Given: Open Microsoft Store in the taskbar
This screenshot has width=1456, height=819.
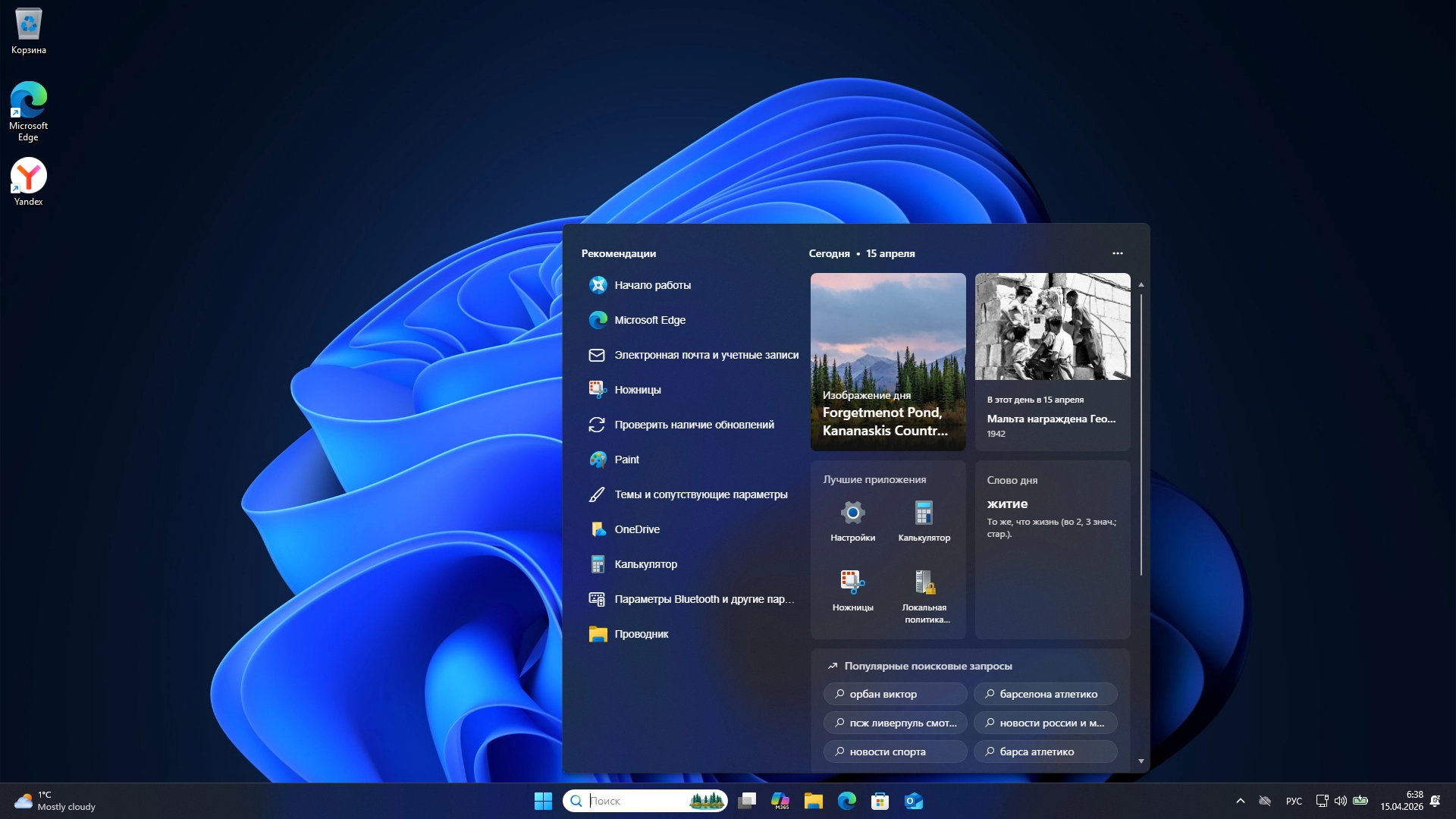Looking at the screenshot, I should 880,801.
